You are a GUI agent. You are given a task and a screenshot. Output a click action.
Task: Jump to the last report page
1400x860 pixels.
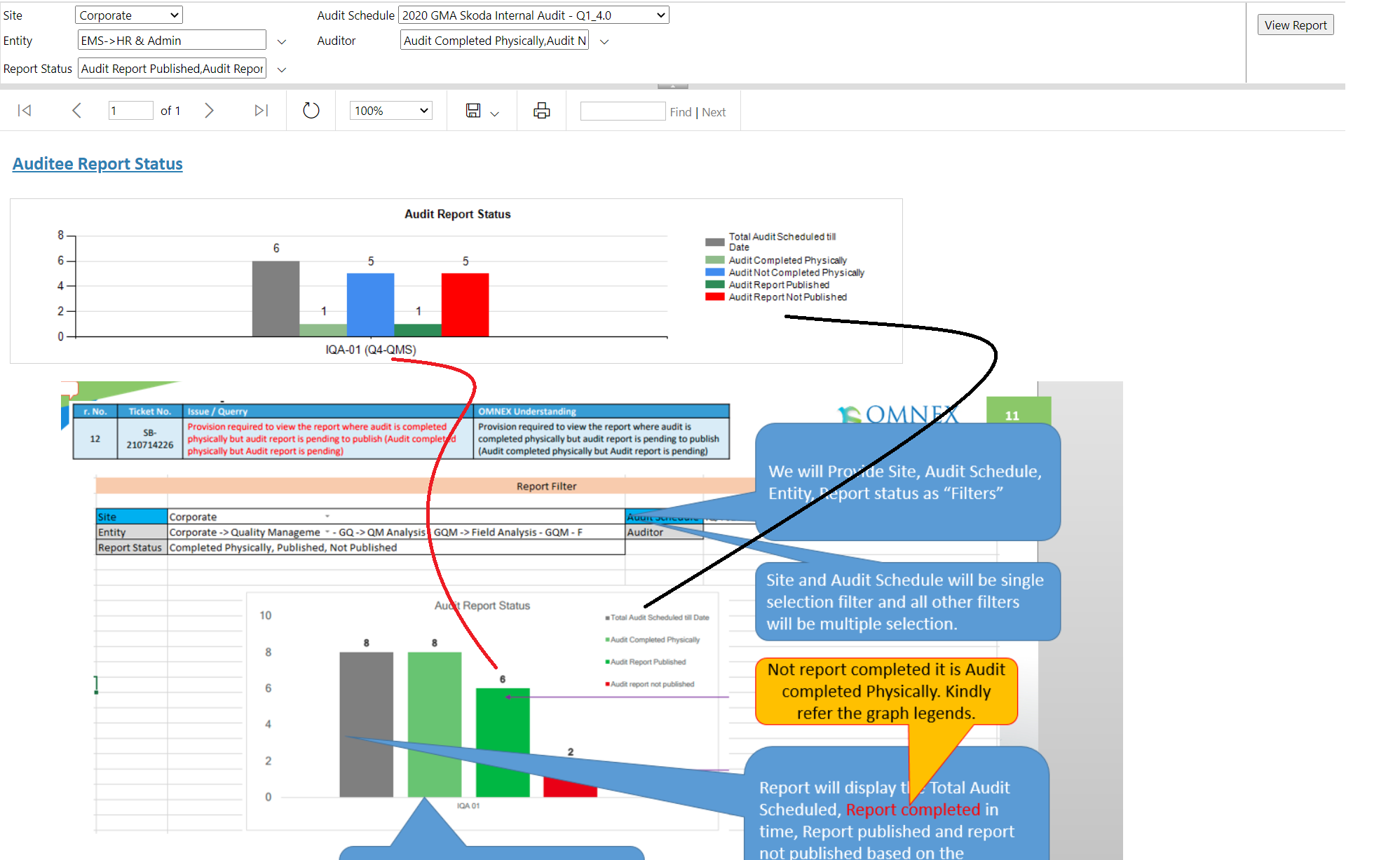(x=261, y=110)
